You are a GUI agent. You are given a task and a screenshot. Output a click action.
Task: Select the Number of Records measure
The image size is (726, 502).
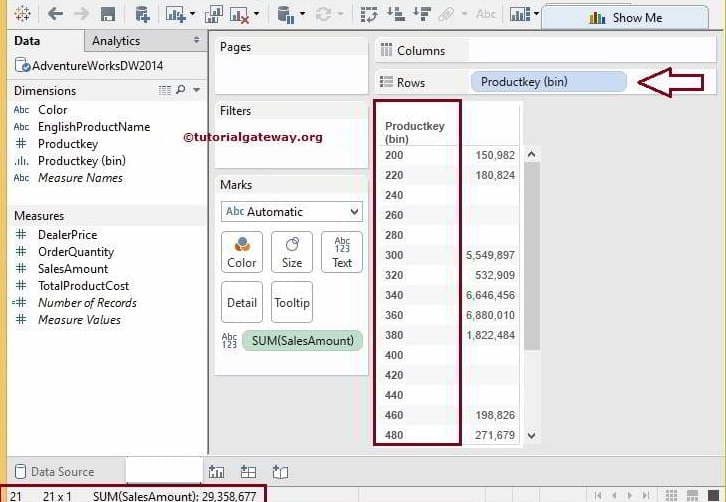(87, 303)
